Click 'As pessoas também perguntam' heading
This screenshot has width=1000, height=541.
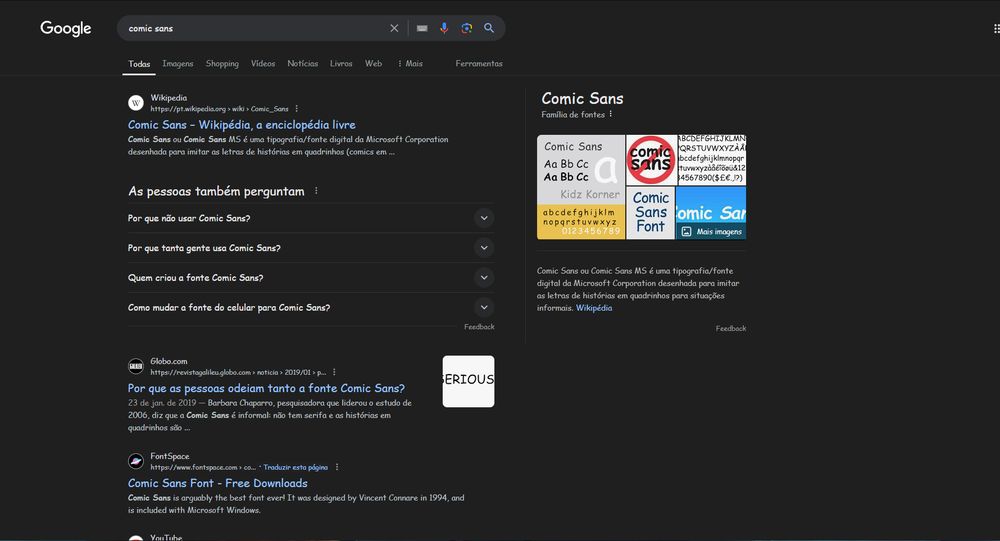(216, 191)
